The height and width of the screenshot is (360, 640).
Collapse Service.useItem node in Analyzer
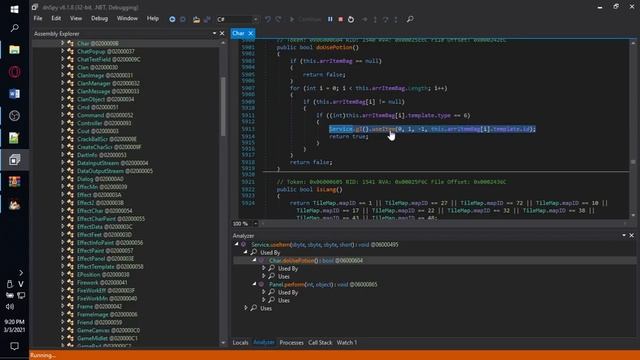[x=236, y=244]
